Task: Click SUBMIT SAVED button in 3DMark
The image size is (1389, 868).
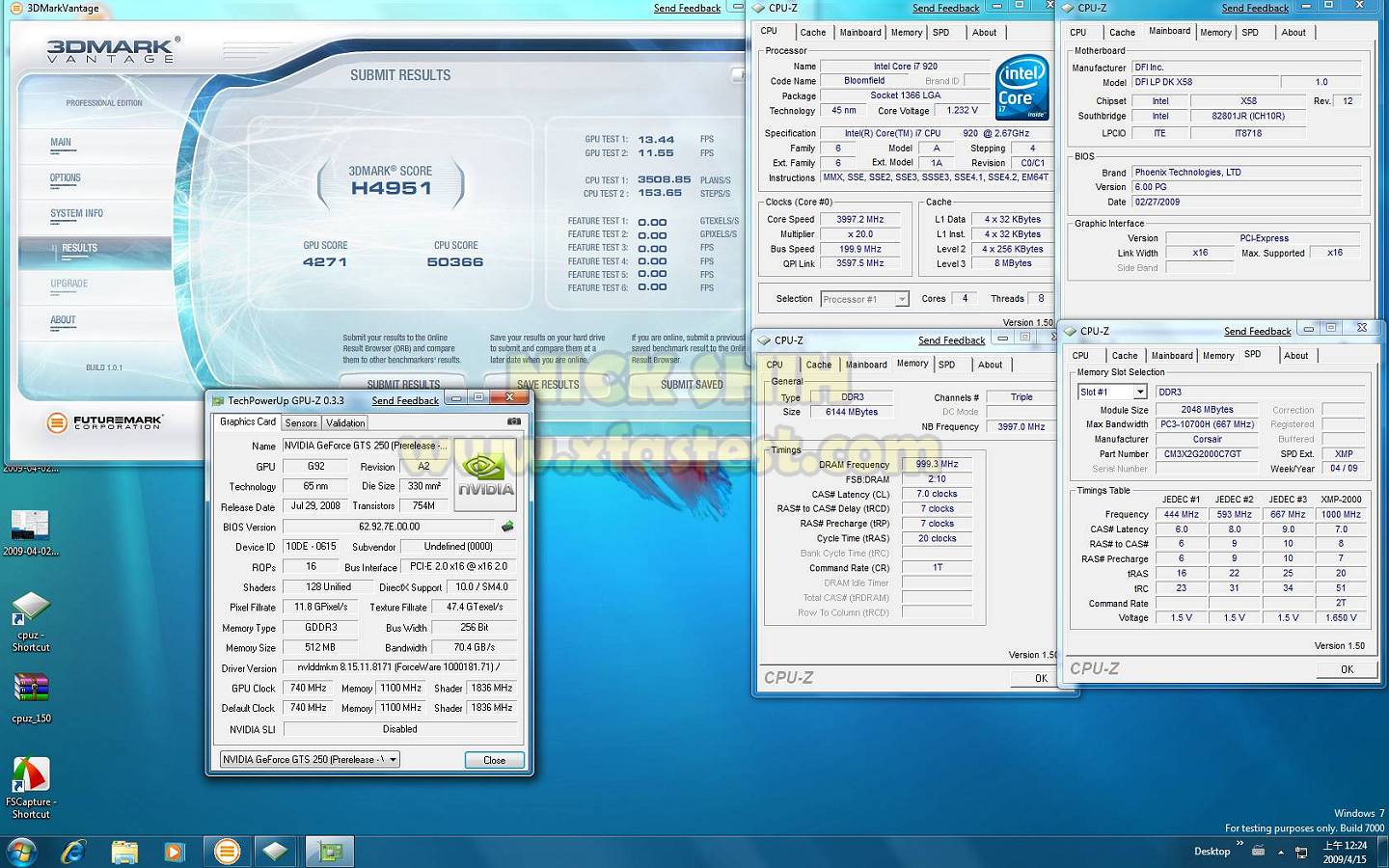Action: click(692, 384)
